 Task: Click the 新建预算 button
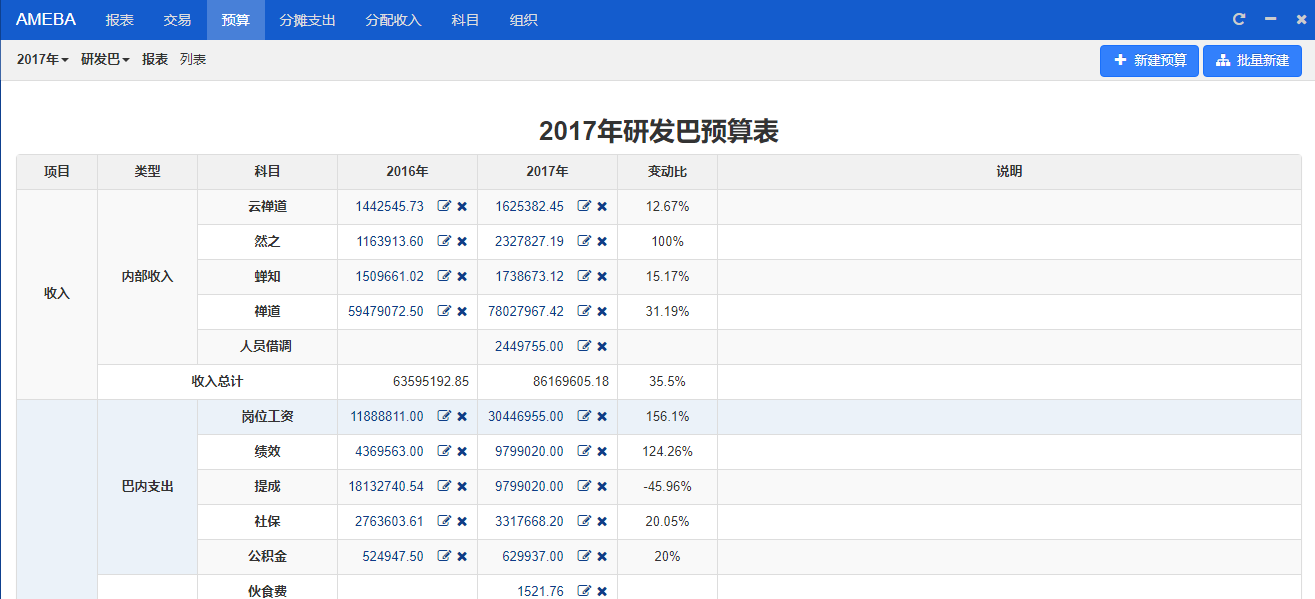coord(1149,61)
